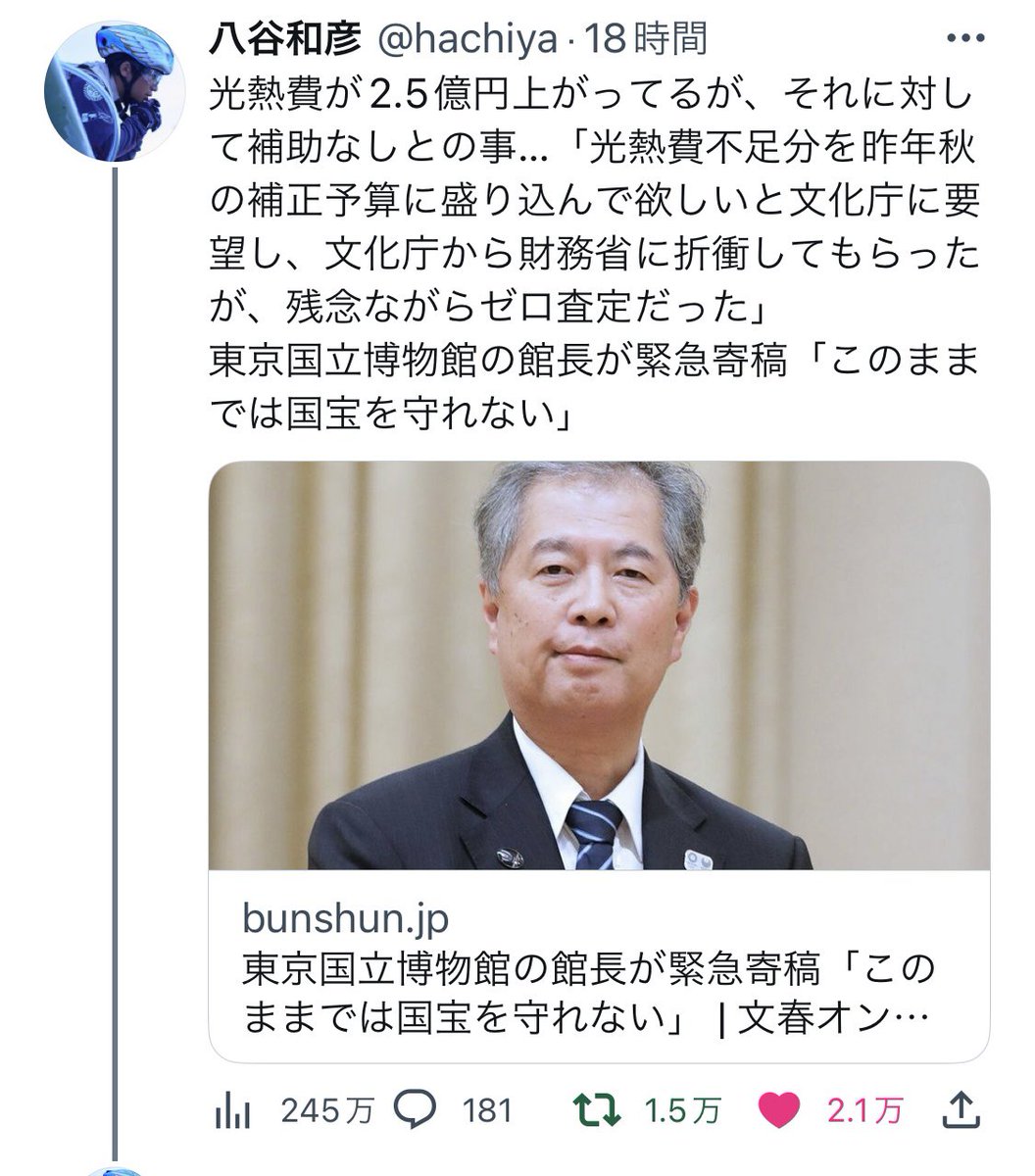The width and height of the screenshot is (1035, 1176).
Task: Open the article preview photo
Action: click(599, 664)
